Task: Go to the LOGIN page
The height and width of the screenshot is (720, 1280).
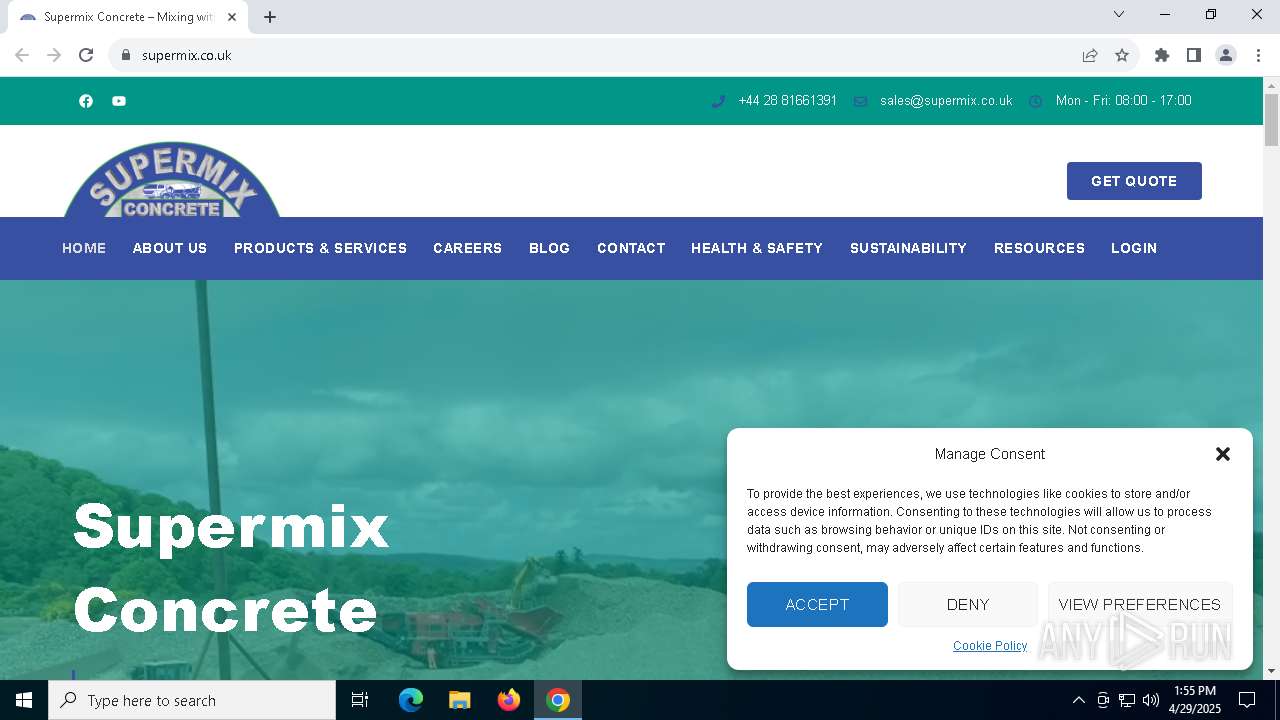Action: (x=1134, y=248)
